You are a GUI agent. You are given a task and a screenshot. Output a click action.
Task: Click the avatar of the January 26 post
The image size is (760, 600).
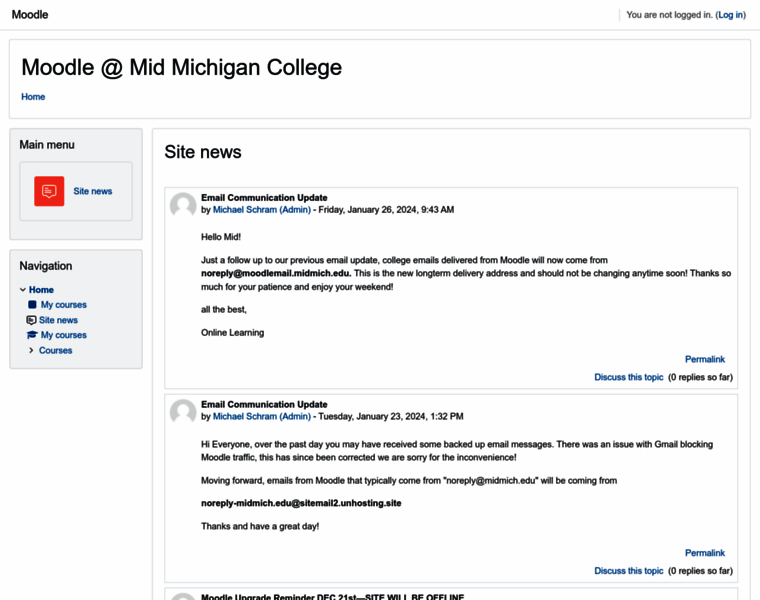pyautogui.click(x=183, y=205)
